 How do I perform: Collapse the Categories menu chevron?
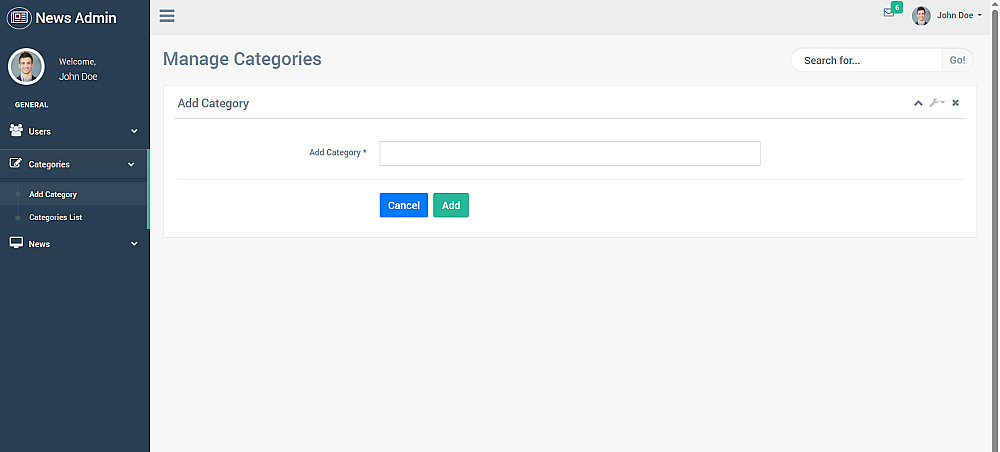click(x=131, y=164)
